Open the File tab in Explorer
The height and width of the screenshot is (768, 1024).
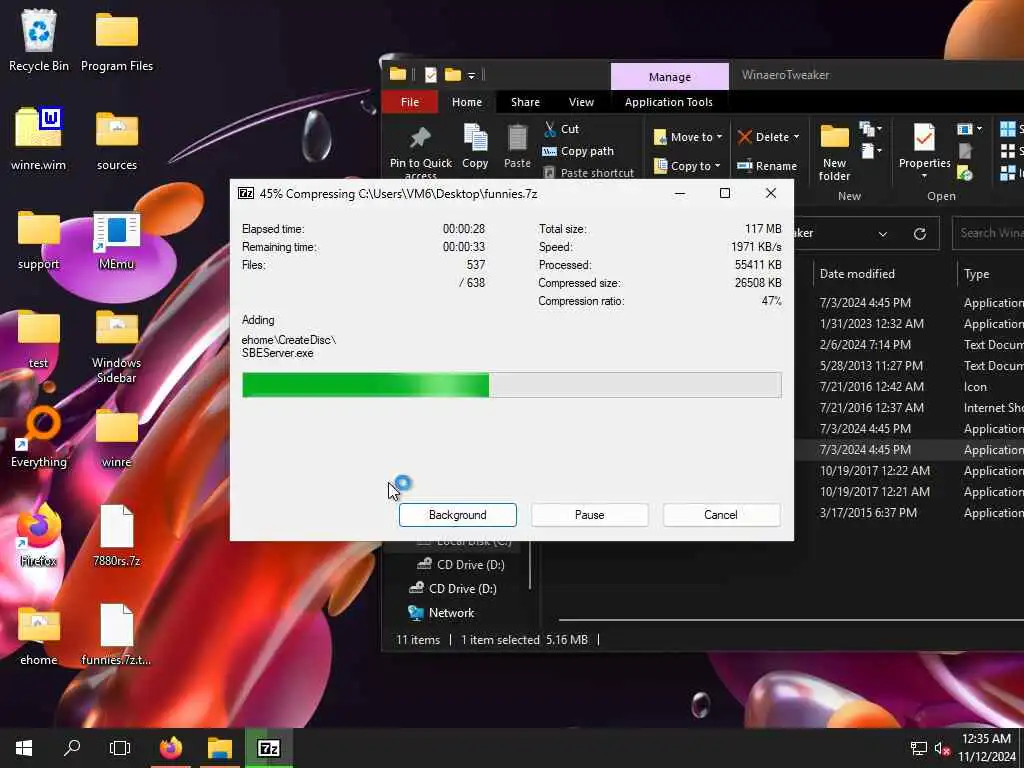(410, 102)
